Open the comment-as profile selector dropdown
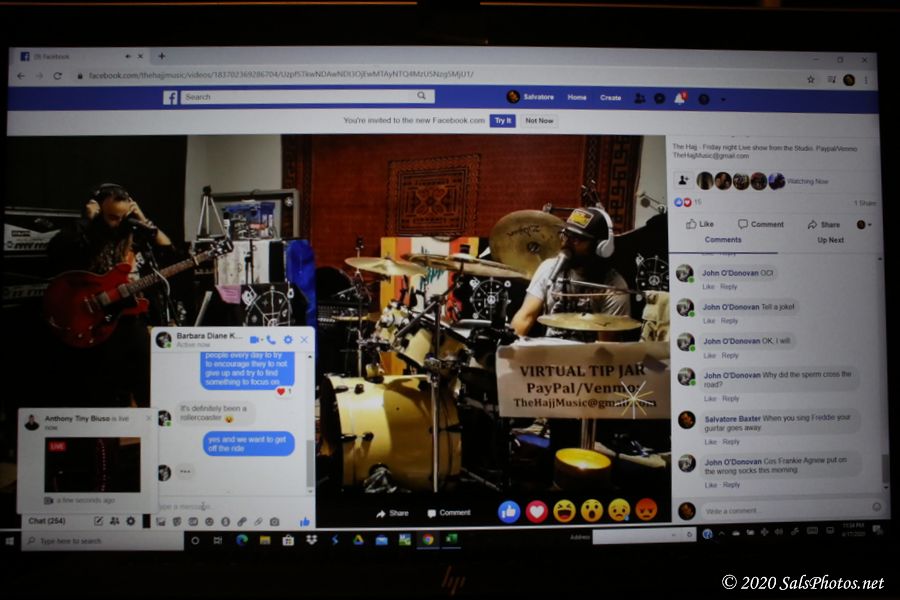Viewport: 900px width, 600px height. pos(864,224)
